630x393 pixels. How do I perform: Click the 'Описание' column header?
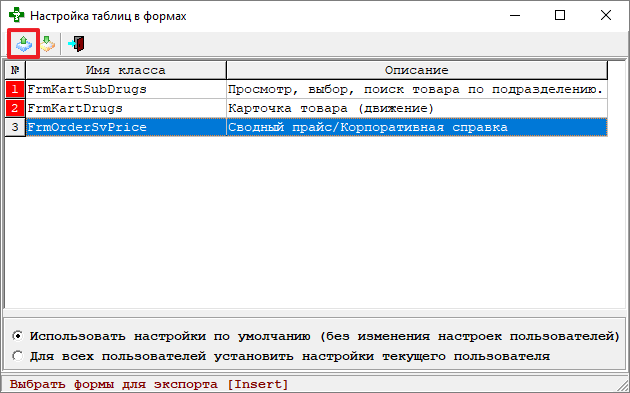tap(417, 70)
